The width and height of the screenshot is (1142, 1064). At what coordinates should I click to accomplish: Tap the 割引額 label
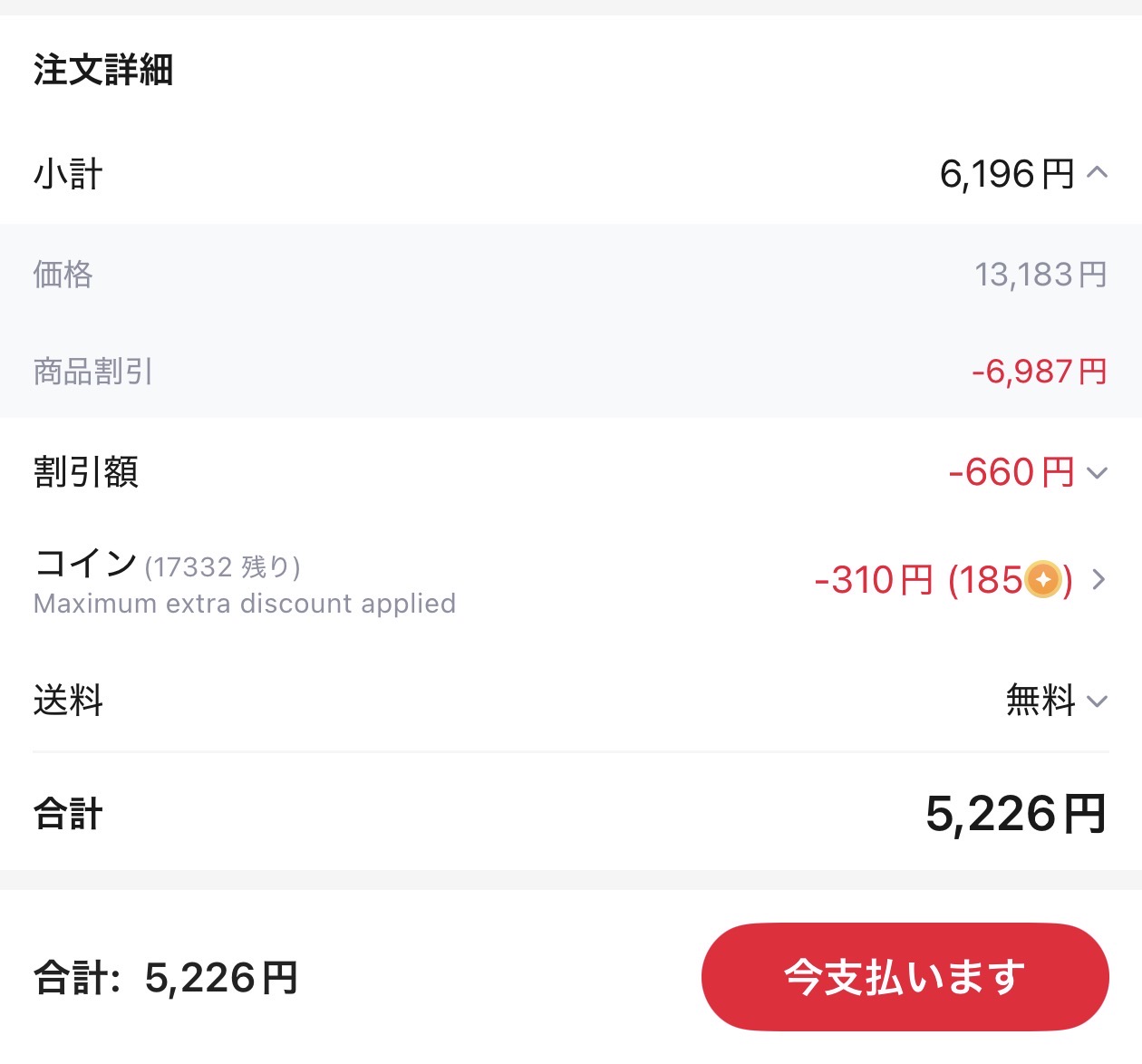86,472
